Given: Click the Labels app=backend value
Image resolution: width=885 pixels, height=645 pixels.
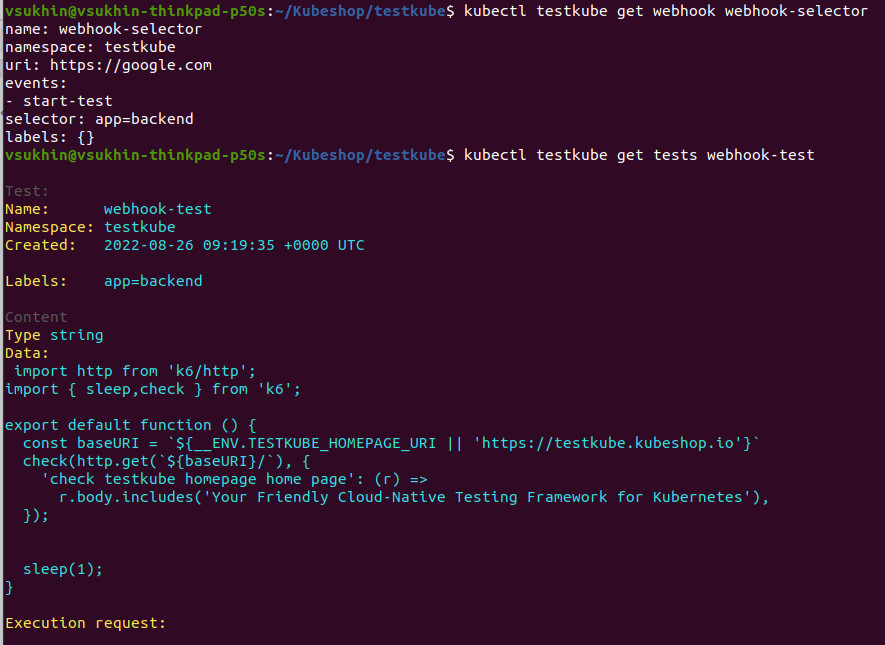Looking at the screenshot, I should 153,281.
